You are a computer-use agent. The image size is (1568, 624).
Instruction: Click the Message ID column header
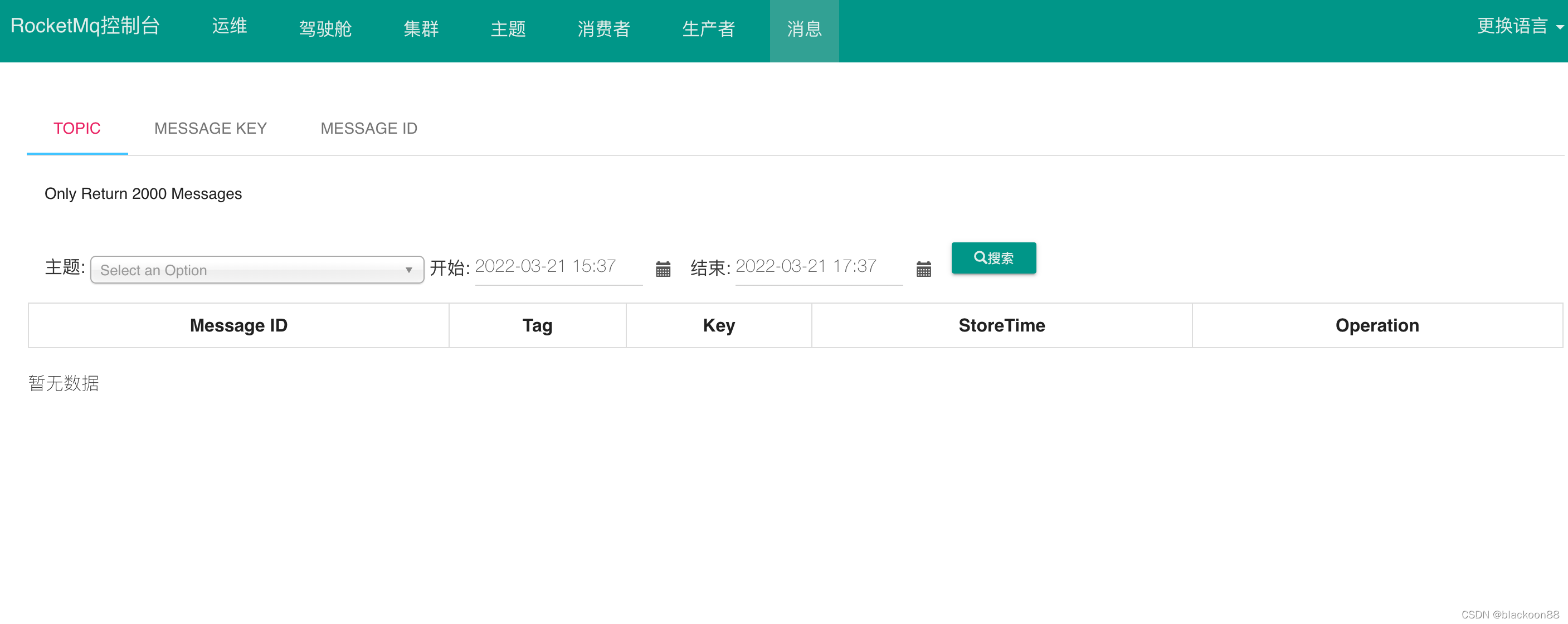click(238, 325)
